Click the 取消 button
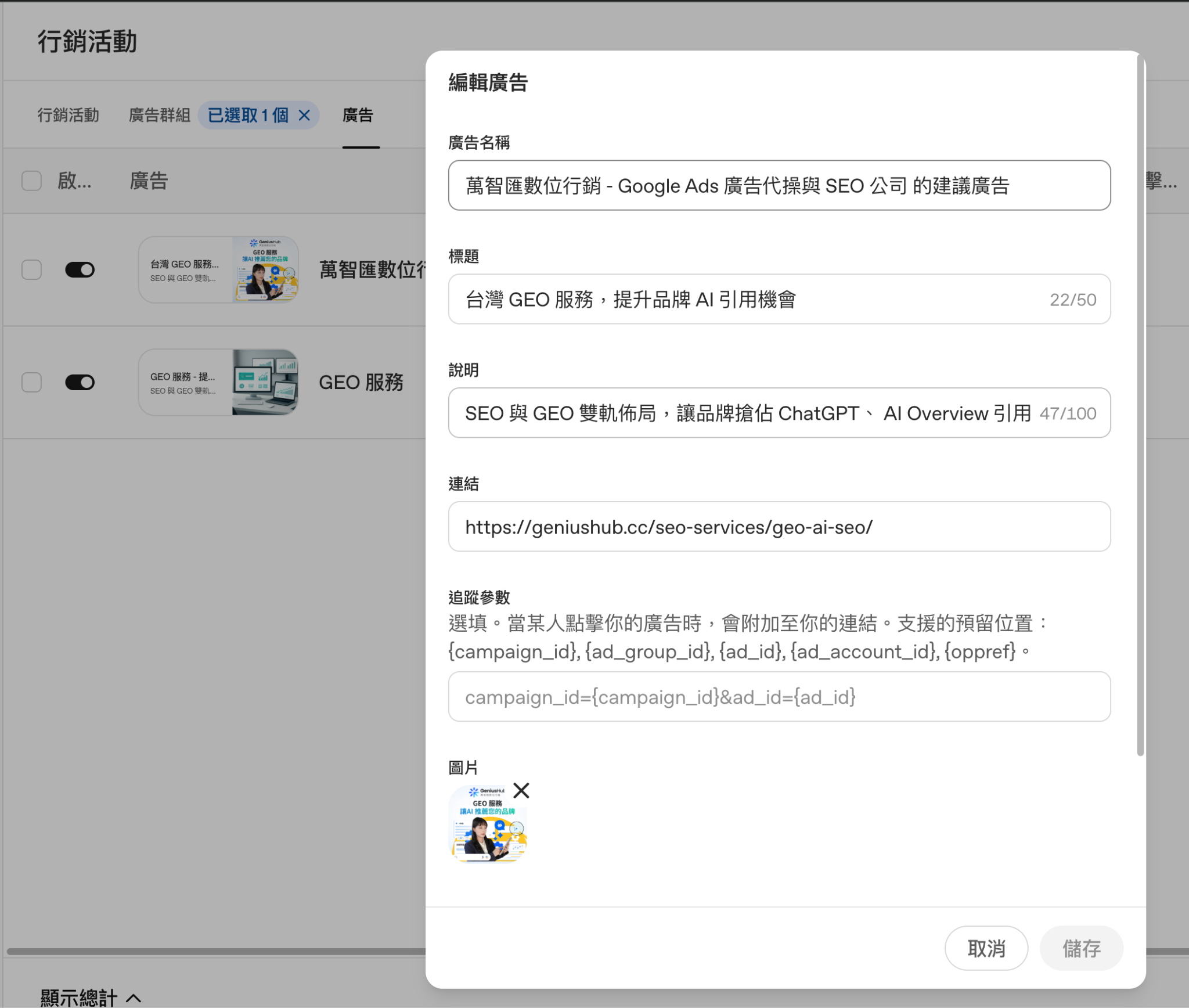Screen dimensions: 1189x1008 986,948
